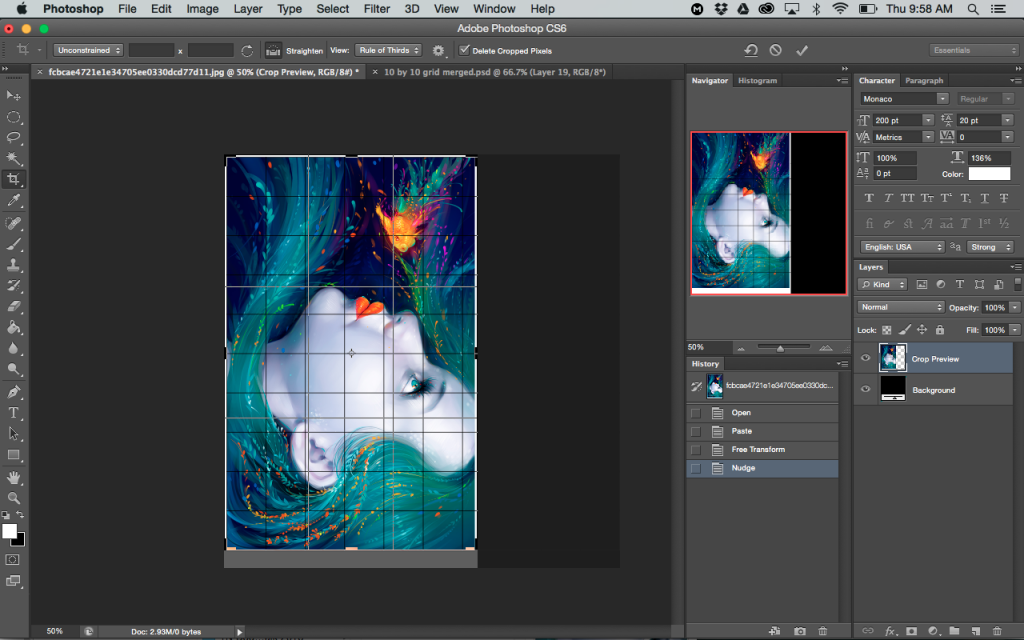Select the Move tool
The height and width of the screenshot is (640, 1024).
tap(13, 95)
